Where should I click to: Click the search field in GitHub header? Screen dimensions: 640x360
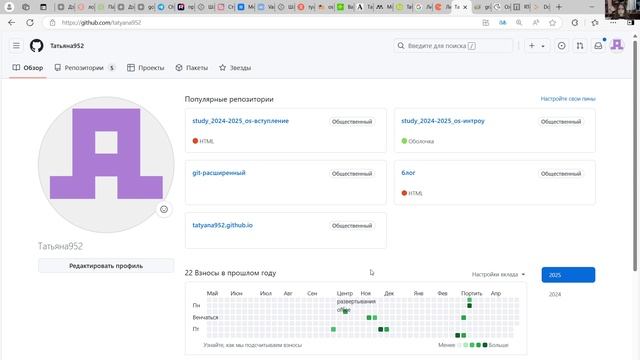[x=453, y=46]
